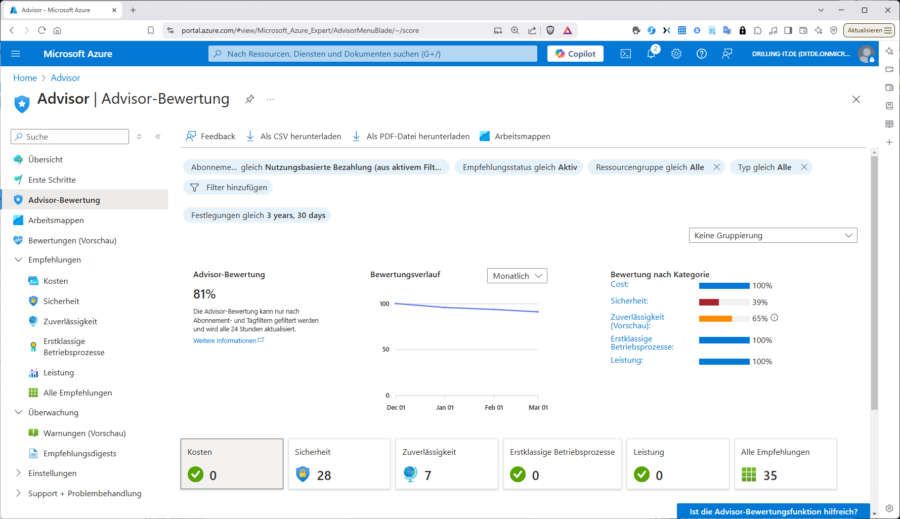Click the help question mark icon
Viewport: 900px width, 519px height.
(x=701, y=54)
